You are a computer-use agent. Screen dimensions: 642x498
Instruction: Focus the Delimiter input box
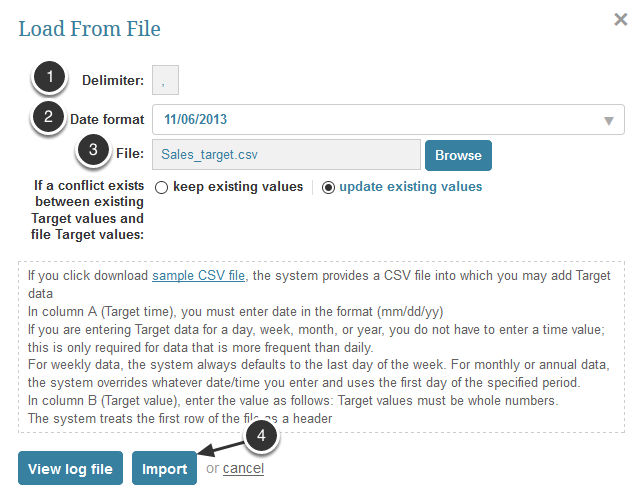[166, 82]
